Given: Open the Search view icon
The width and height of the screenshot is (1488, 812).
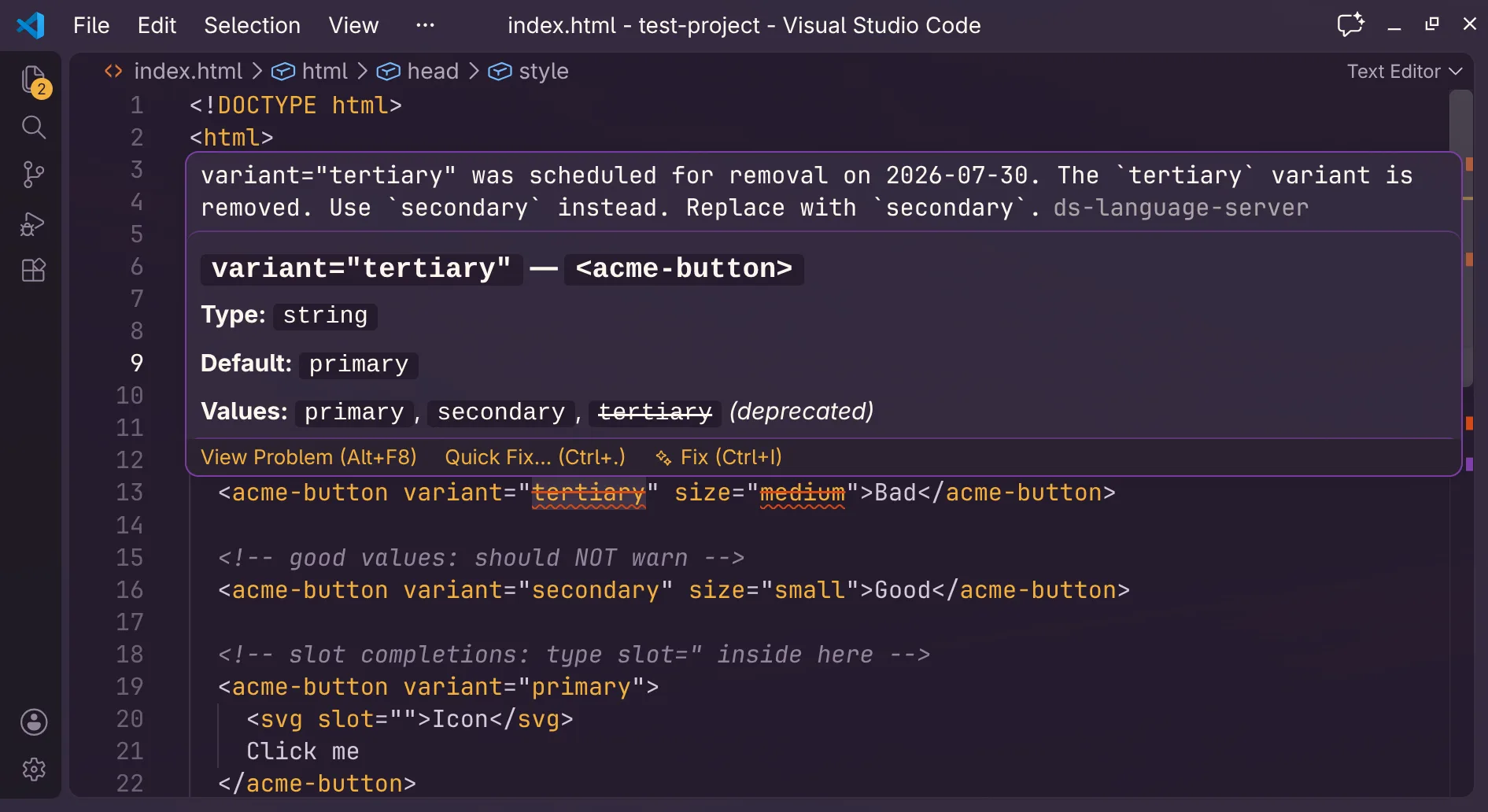Looking at the screenshot, I should click(x=34, y=127).
